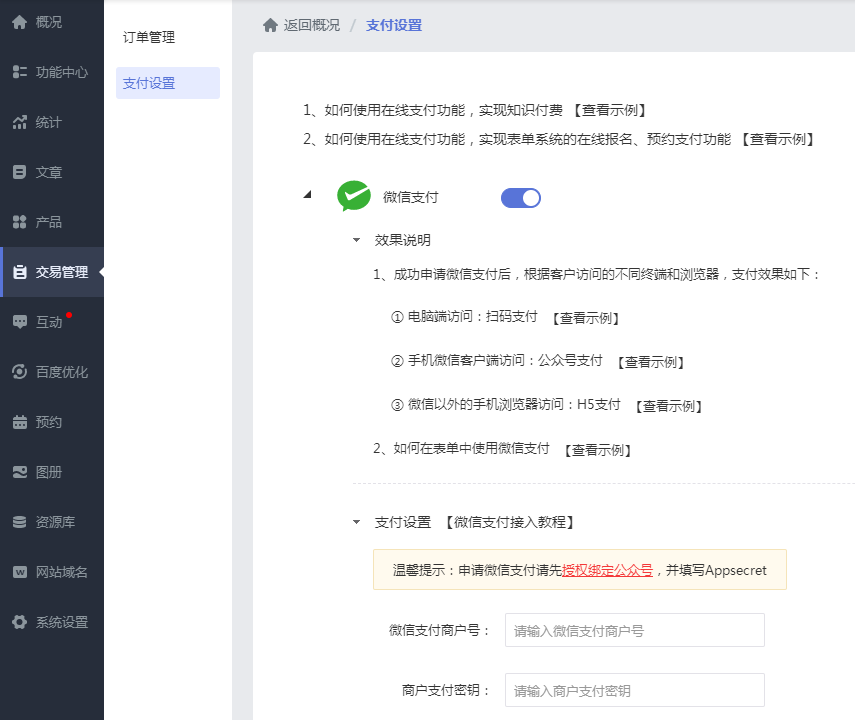Click the 统计 chart icon
The image size is (855, 720).
tap(20, 122)
